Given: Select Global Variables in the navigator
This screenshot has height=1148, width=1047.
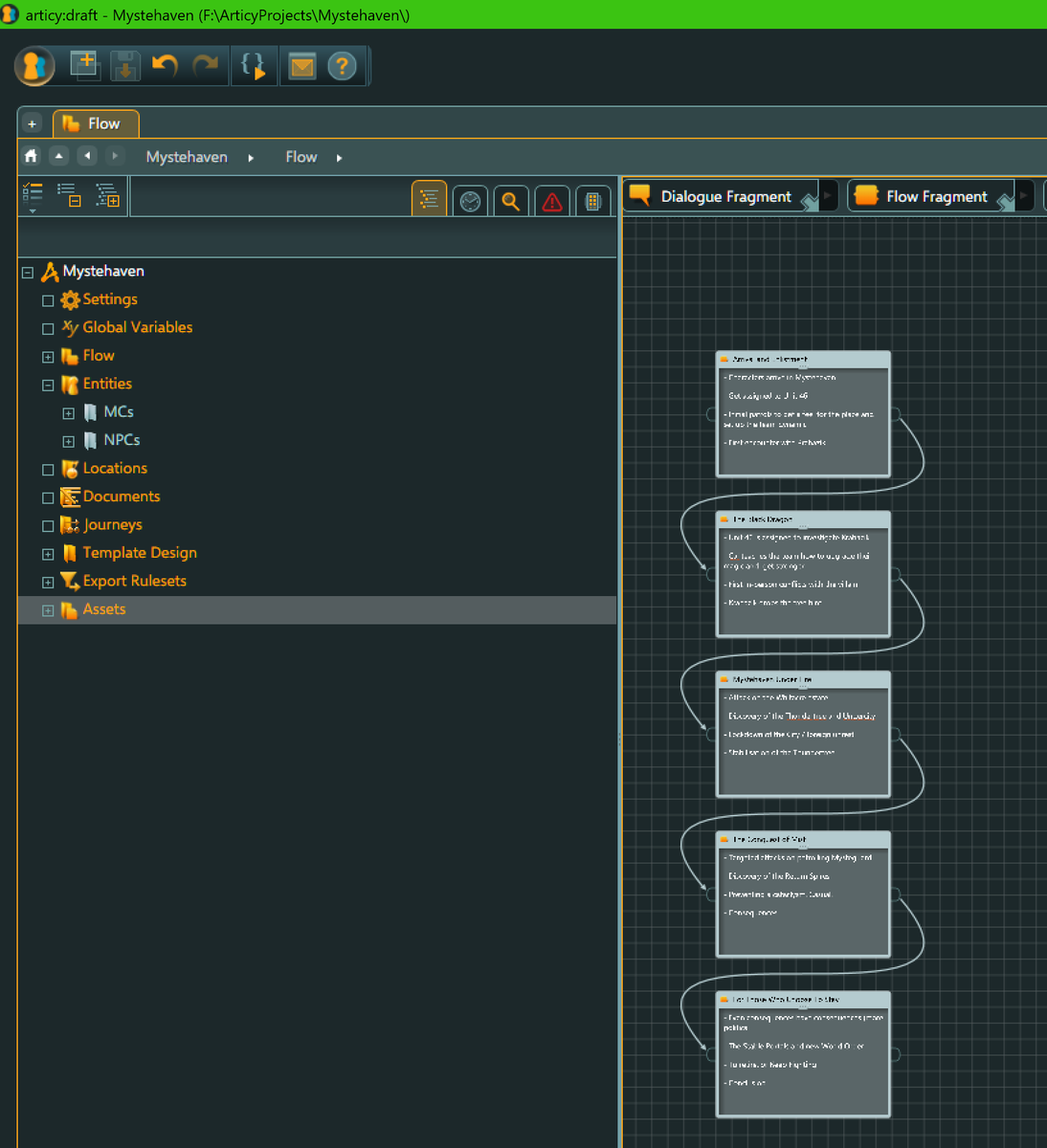Looking at the screenshot, I should point(138,327).
